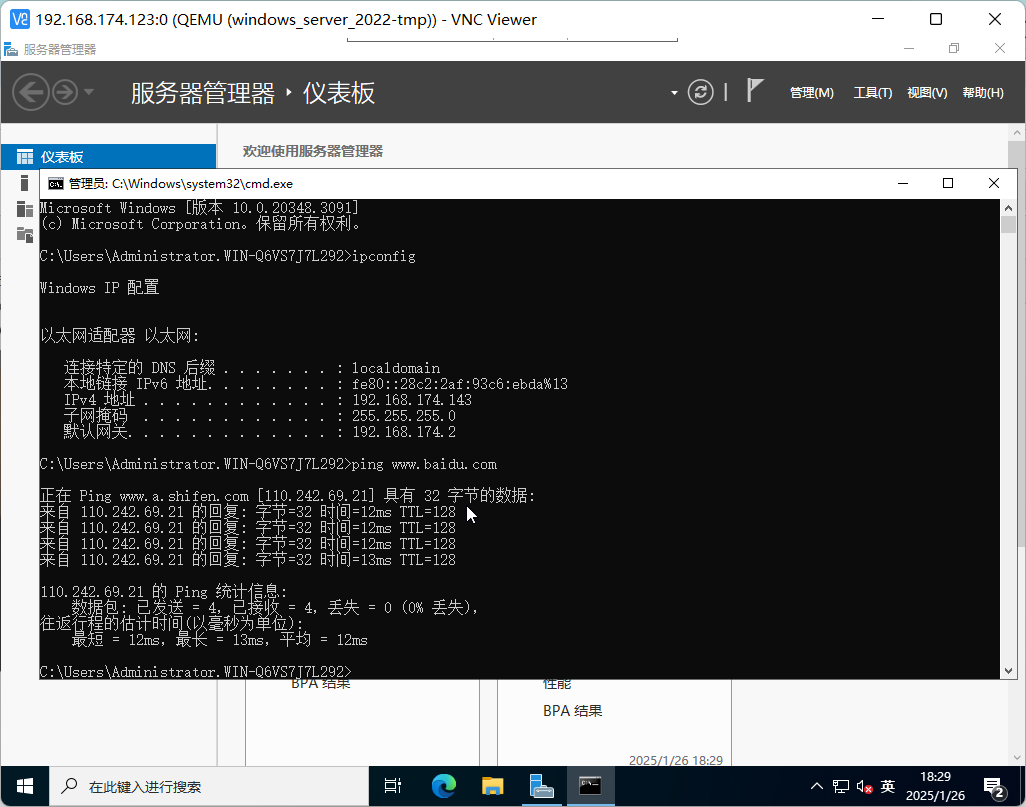The image size is (1026, 807).
Task: Switch to Server Manager taskbar icon
Action: [541, 786]
